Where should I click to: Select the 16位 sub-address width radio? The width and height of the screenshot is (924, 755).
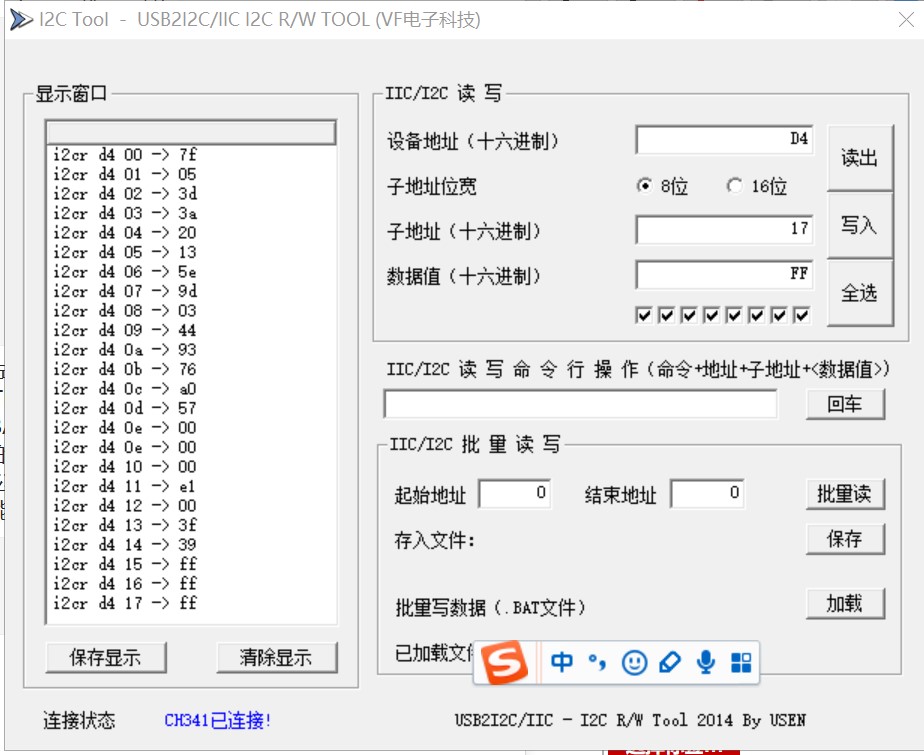pos(734,186)
